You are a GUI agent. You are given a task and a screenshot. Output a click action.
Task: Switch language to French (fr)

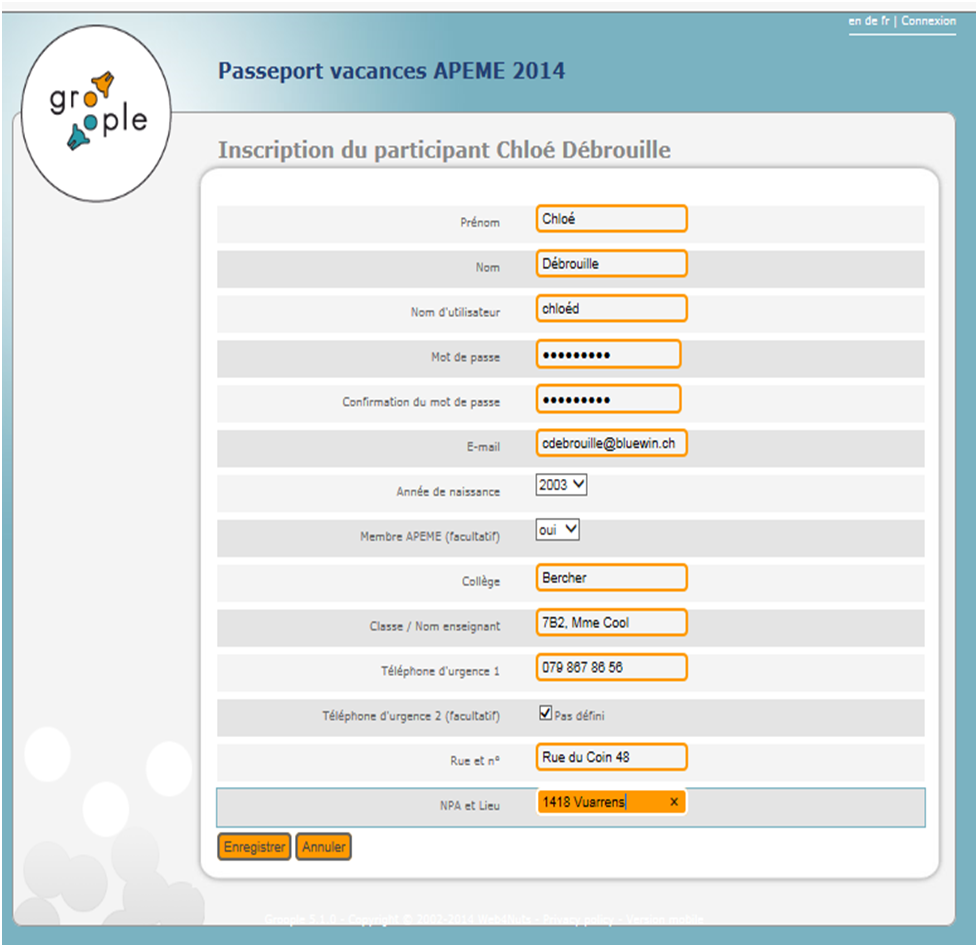[x=885, y=21]
